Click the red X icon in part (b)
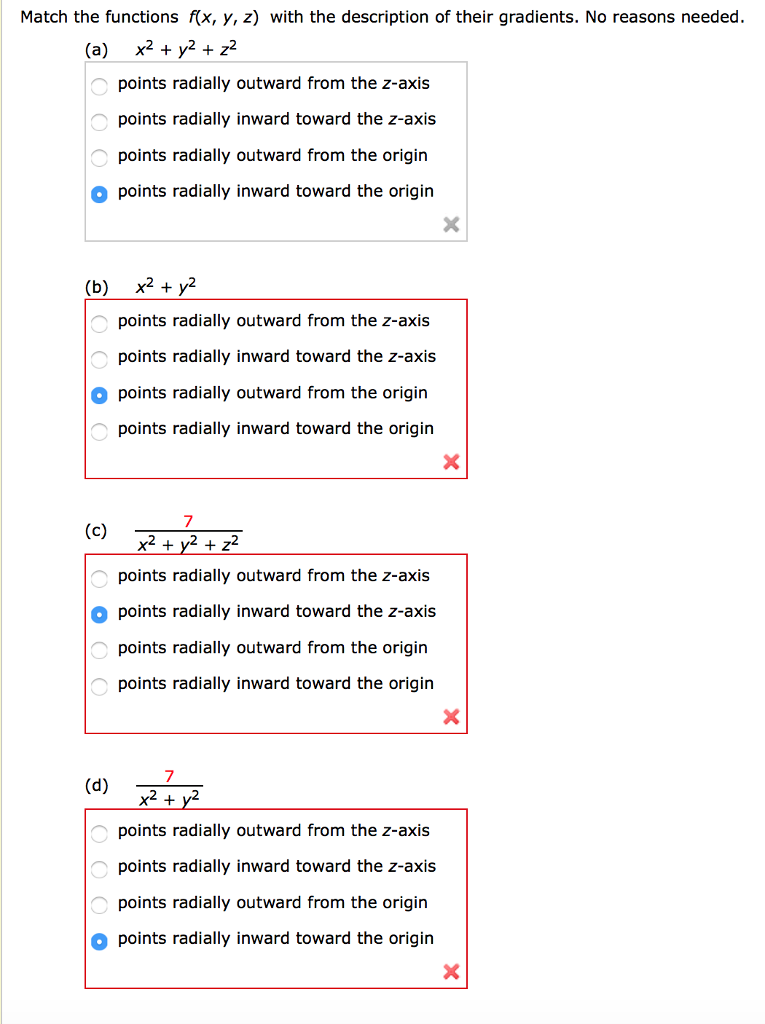The image size is (765, 1024). coord(450,462)
